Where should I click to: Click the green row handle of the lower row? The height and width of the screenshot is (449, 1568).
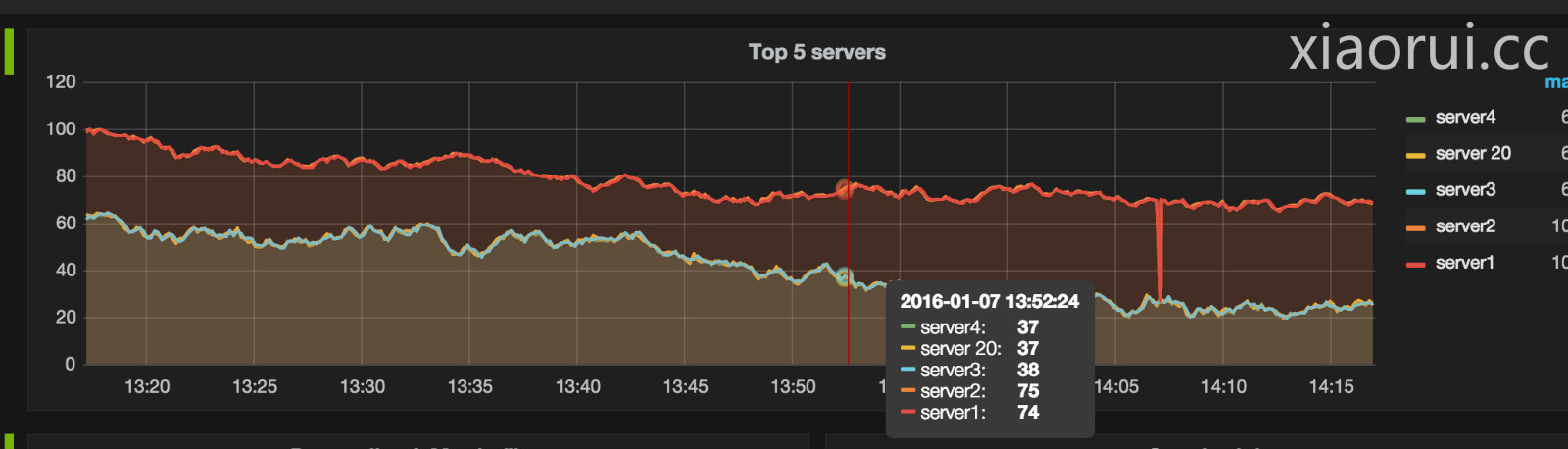click(9, 441)
